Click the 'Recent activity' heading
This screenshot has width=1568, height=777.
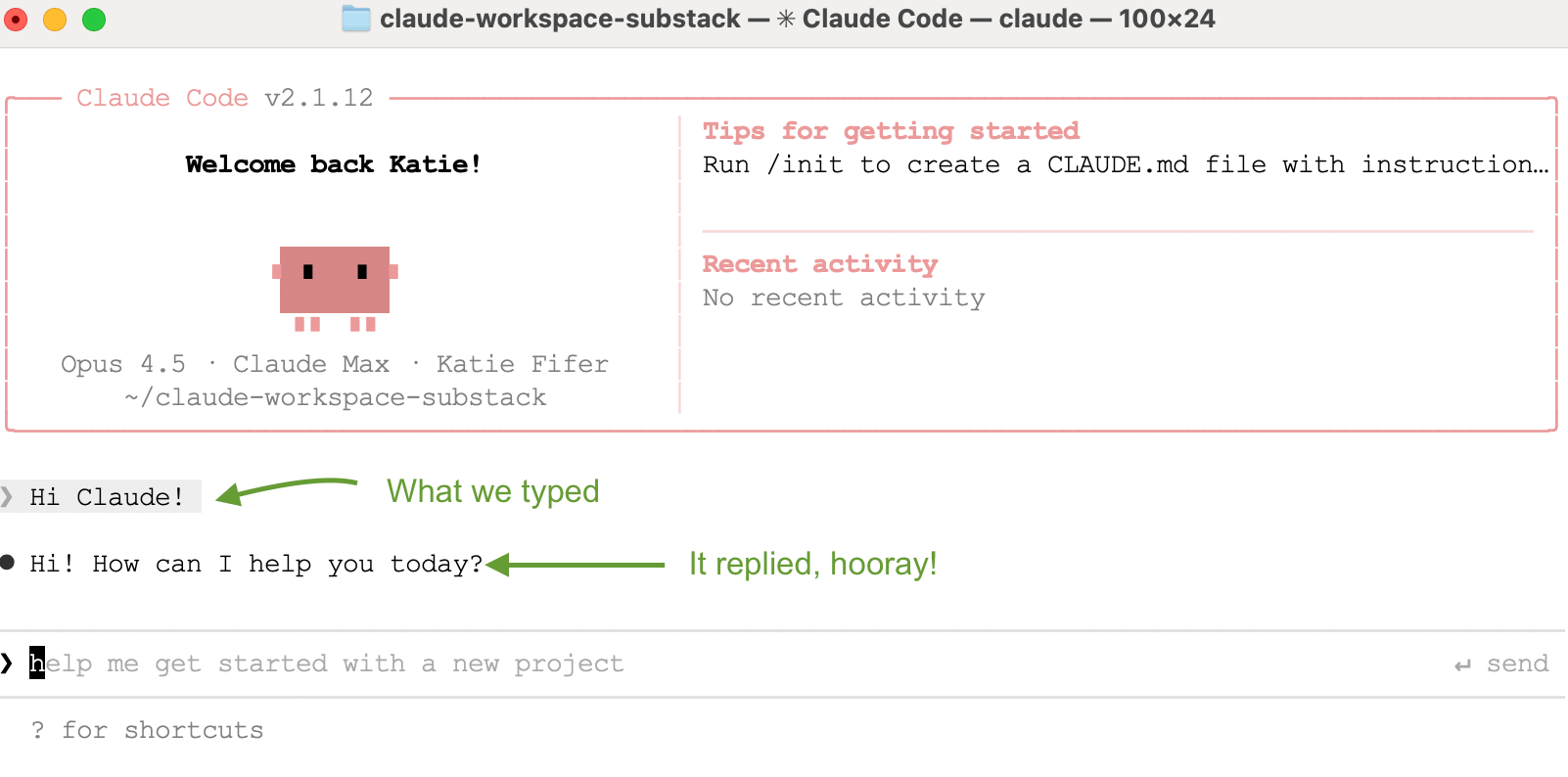820,264
